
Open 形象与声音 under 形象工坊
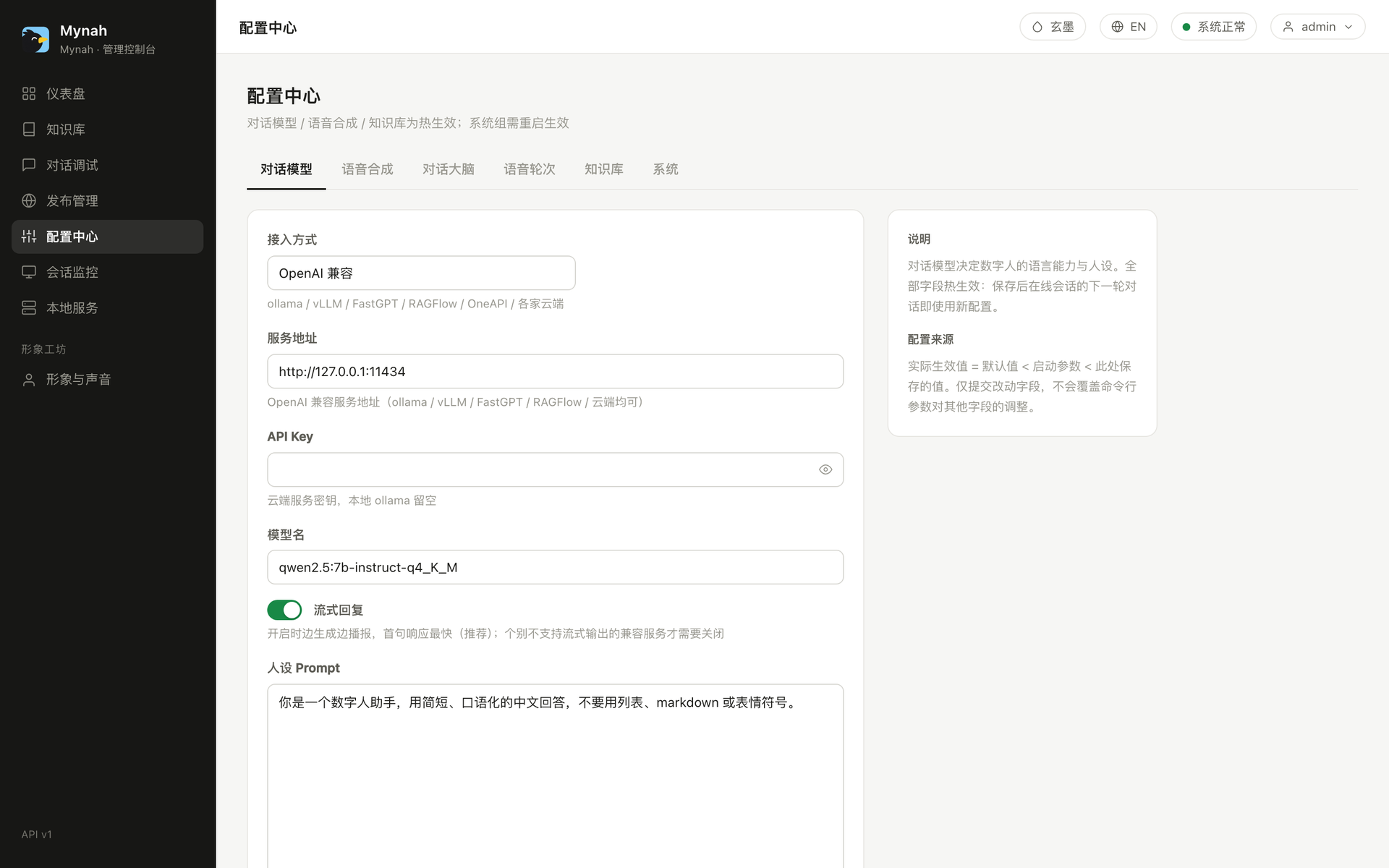(107, 380)
